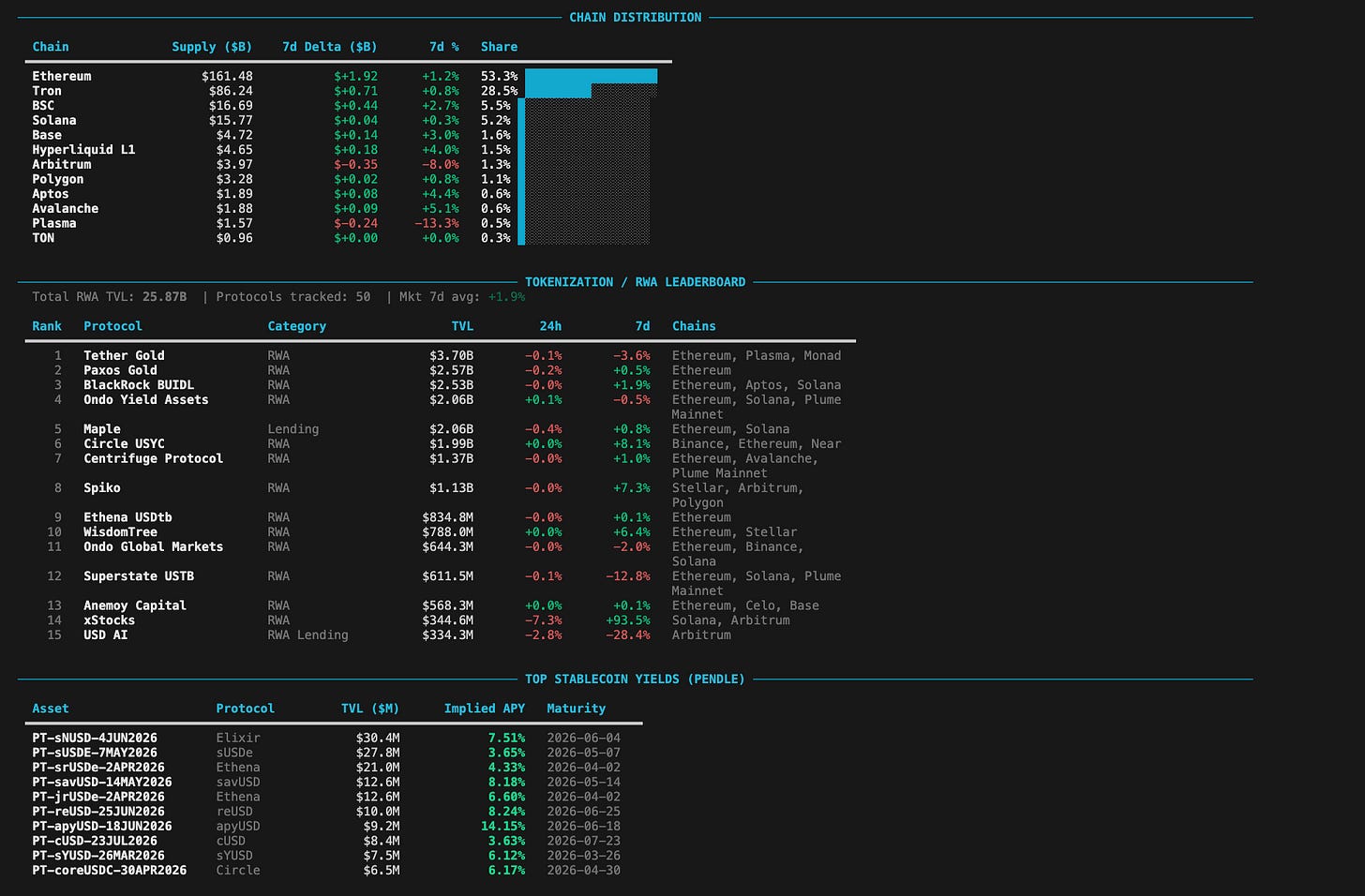The height and width of the screenshot is (896, 1365).
Task: Select PT-cUSD-23JUL2026 asset
Action: click(95, 841)
